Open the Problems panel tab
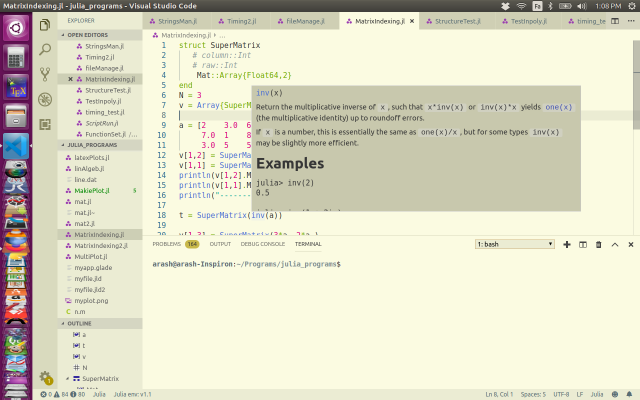640x400 pixels. pos(176,244)
